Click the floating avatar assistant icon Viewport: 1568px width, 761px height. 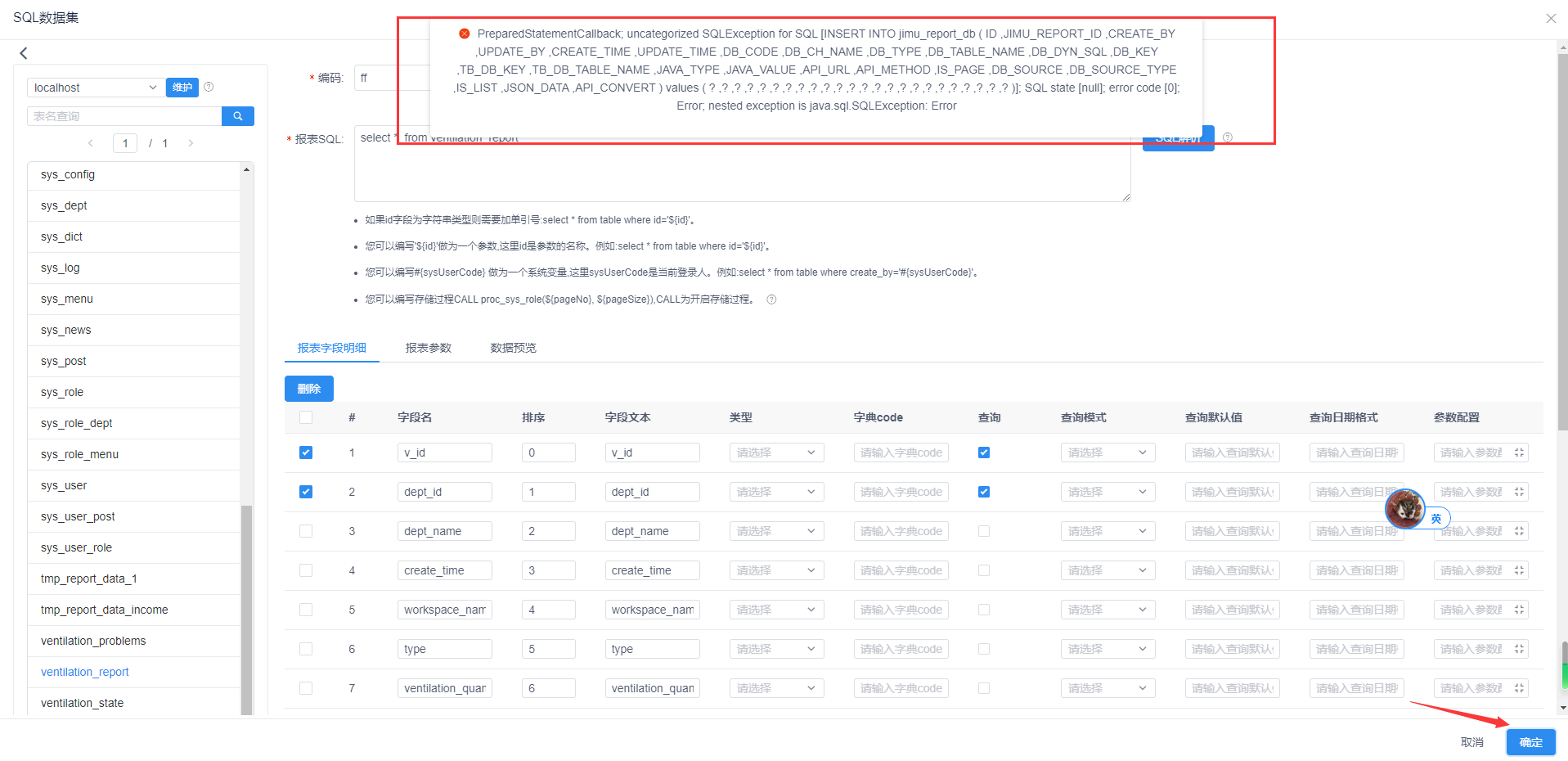pos(1405,509)
